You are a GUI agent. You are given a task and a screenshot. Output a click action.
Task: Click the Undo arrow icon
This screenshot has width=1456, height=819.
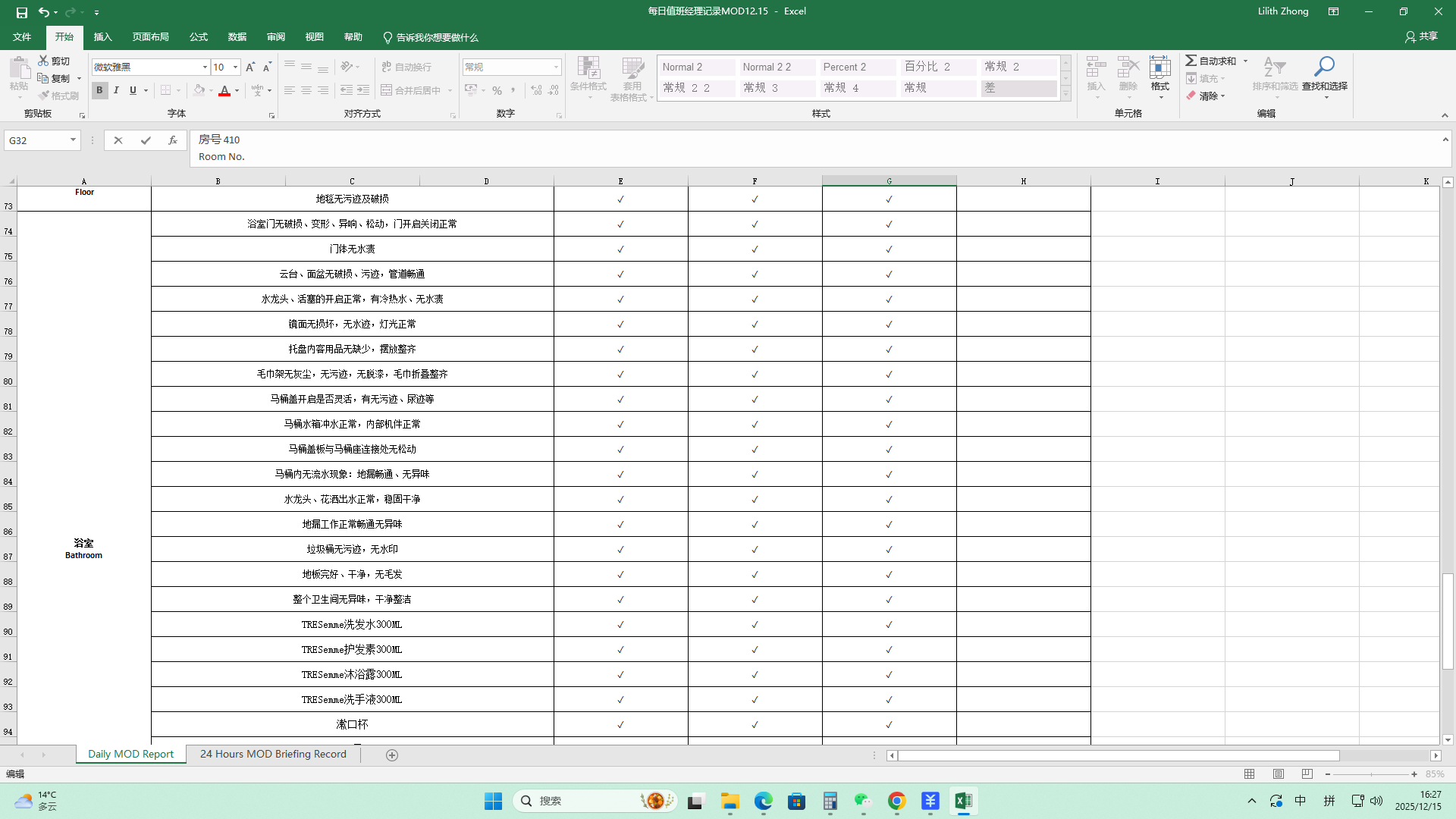tap(44, 12)
